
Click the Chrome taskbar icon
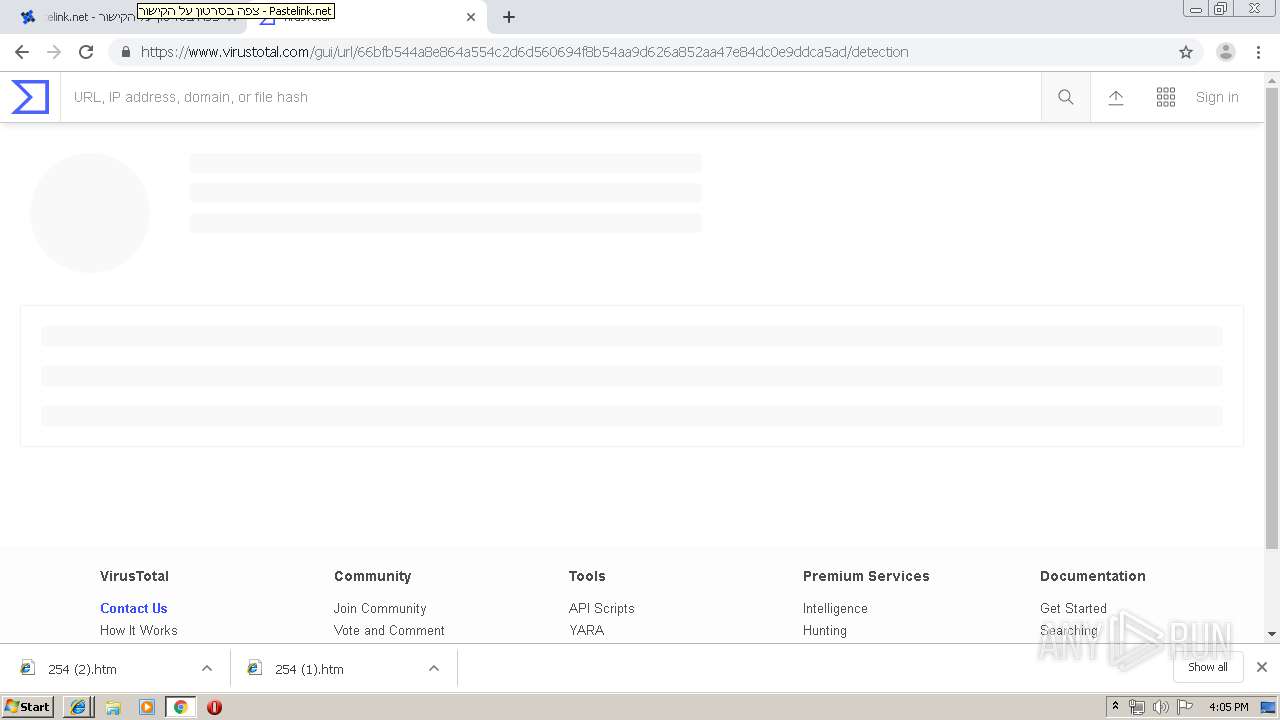tap(180, 707)
